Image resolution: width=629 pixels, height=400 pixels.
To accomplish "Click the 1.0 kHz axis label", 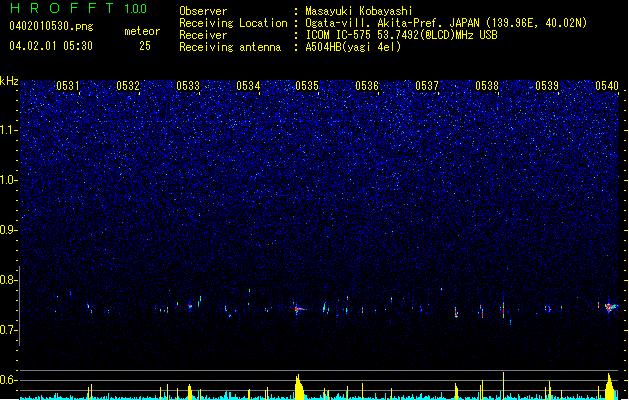I will click(x=9, y=180).
